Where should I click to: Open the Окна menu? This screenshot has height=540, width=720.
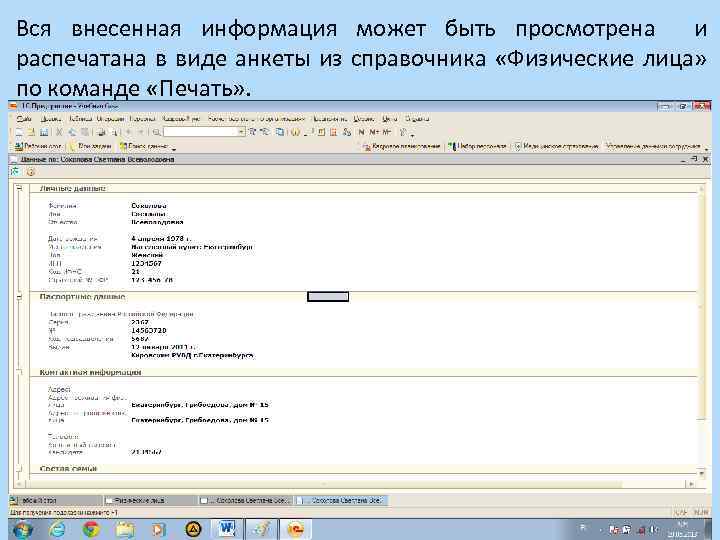389,119
